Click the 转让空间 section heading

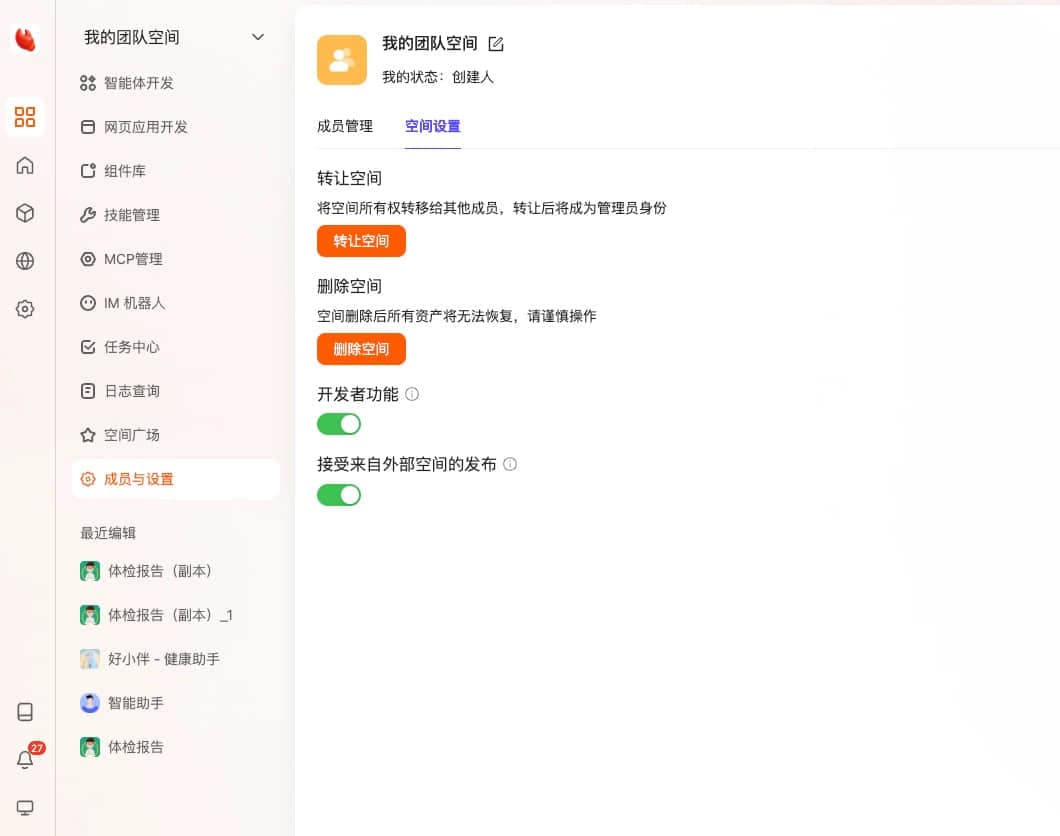[x=350, y=178]
